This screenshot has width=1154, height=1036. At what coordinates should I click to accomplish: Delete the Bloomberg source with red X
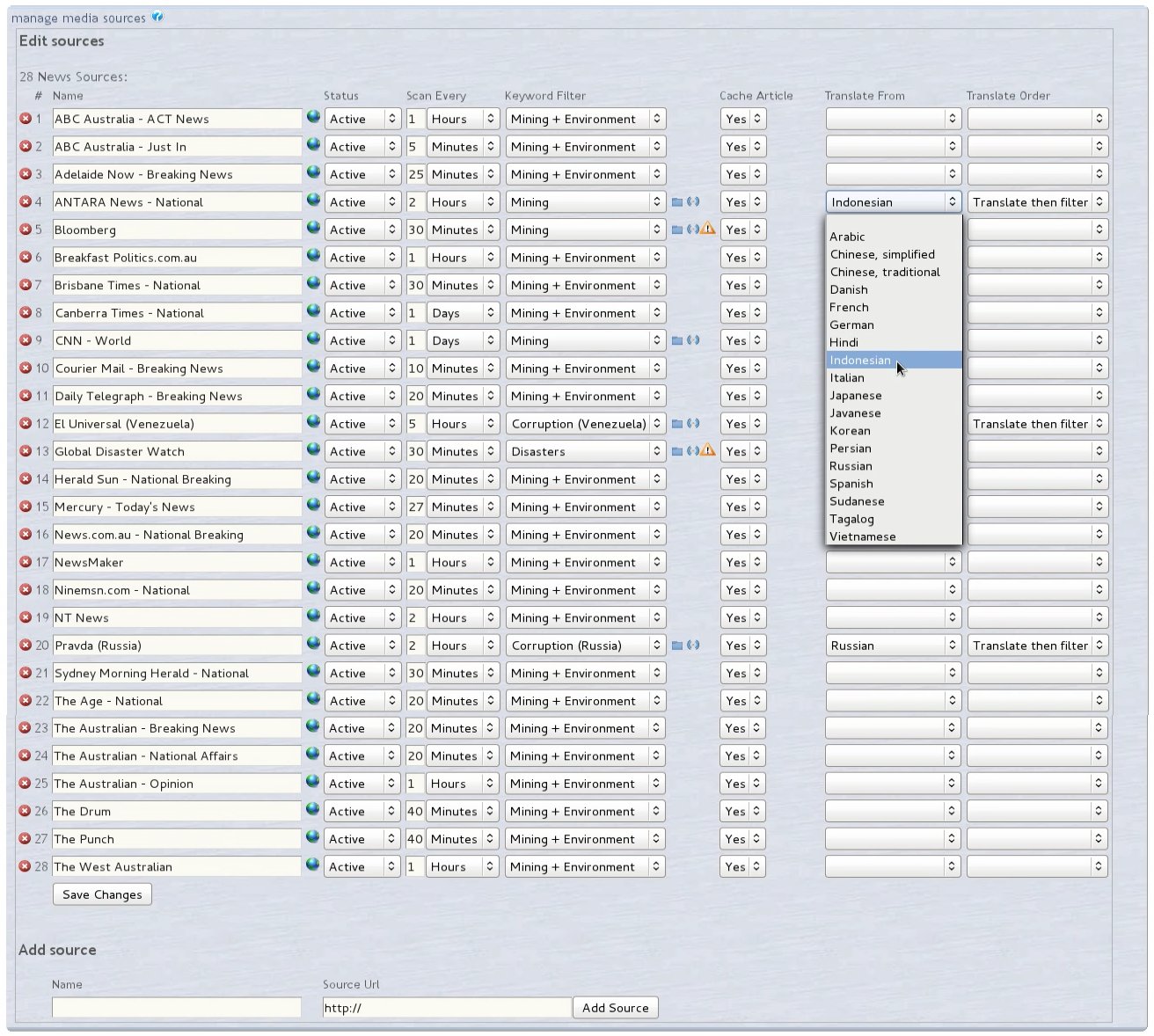click(x=26, y=230)
